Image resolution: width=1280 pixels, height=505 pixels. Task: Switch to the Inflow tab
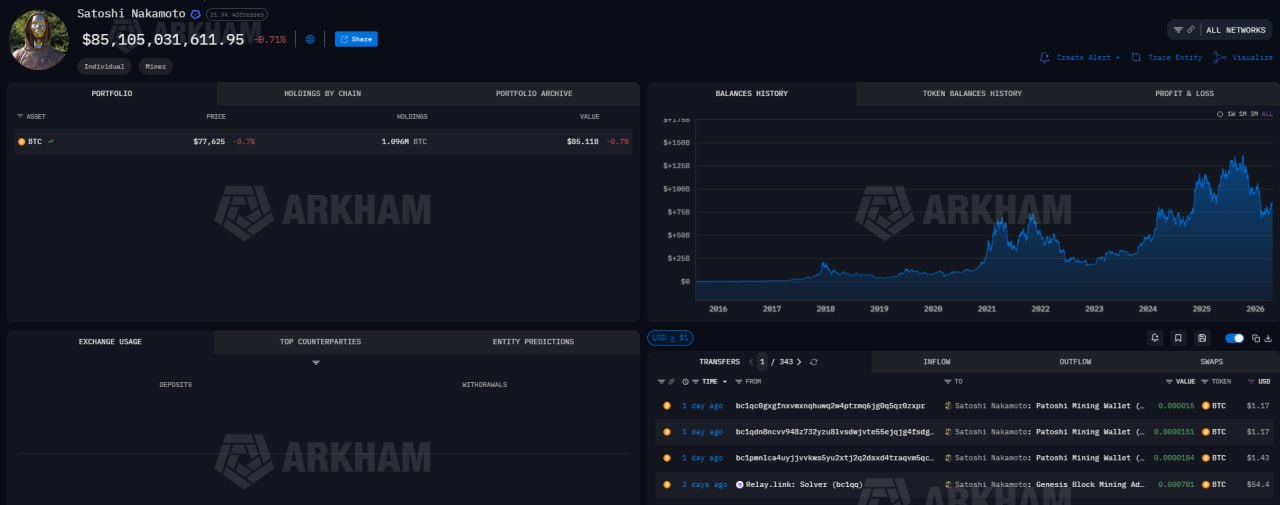[936, 361]
